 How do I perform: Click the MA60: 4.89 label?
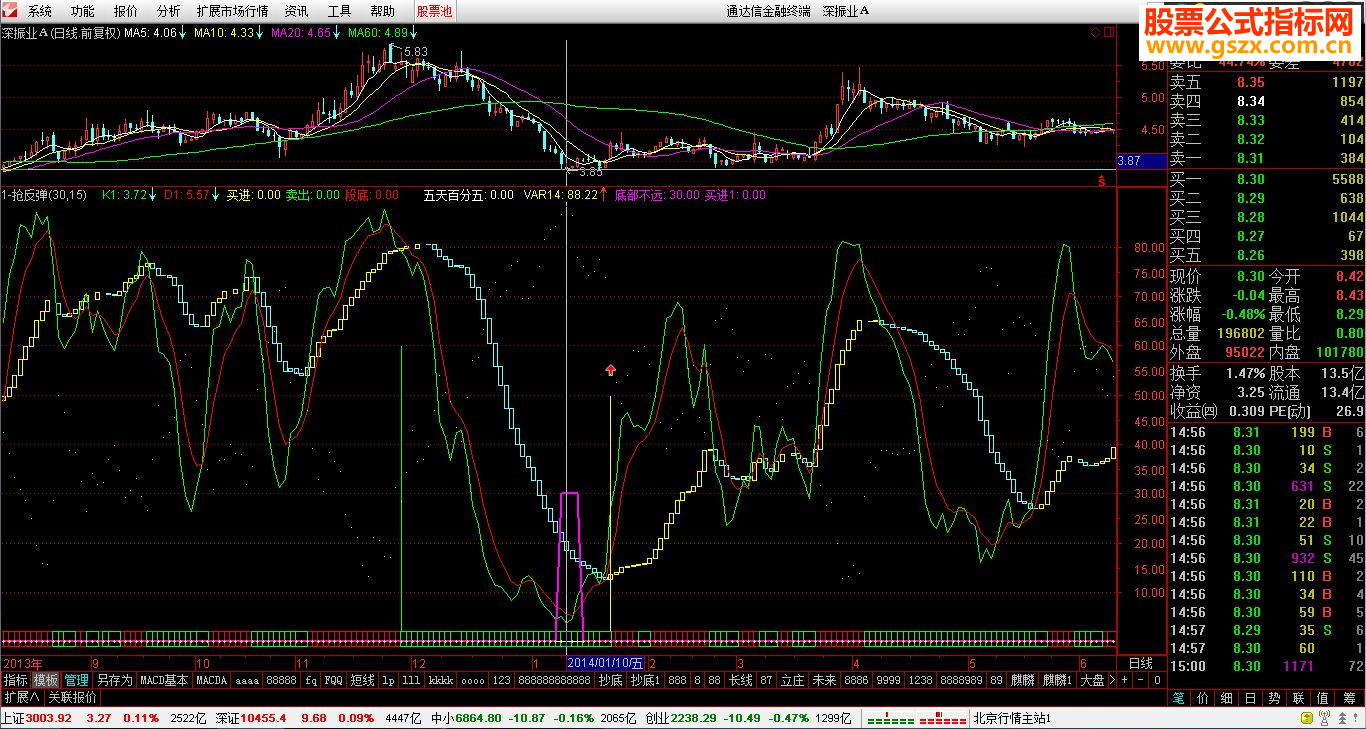coord(380,32)
